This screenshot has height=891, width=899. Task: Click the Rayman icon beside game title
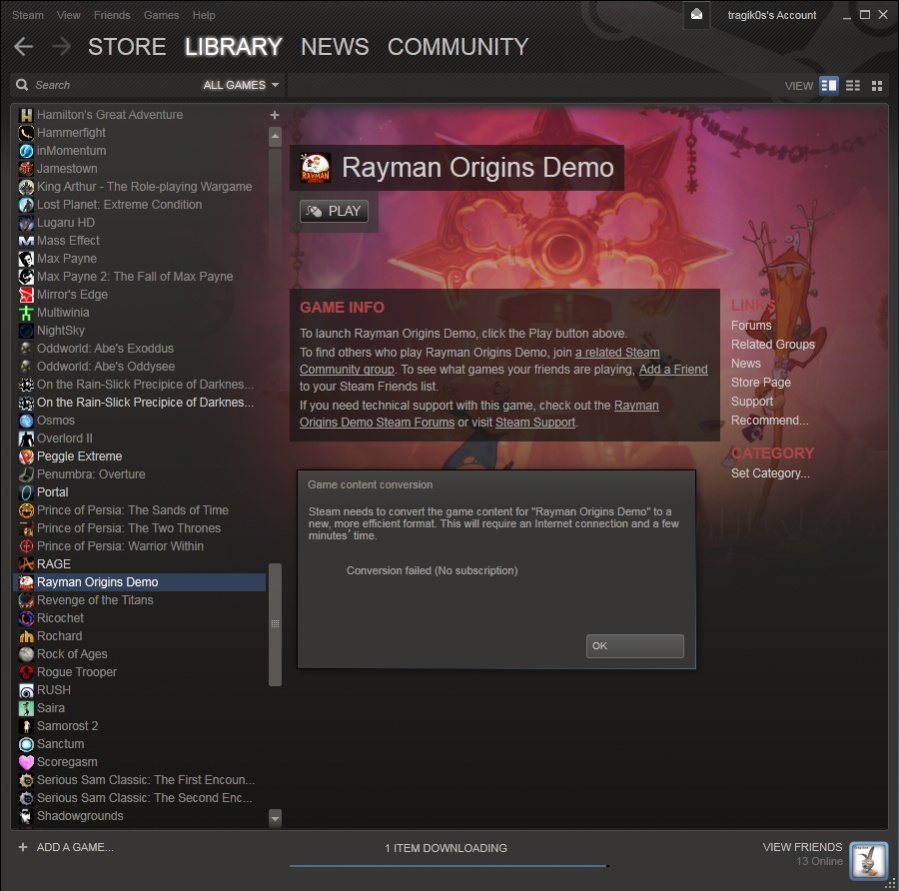(315, 168)
